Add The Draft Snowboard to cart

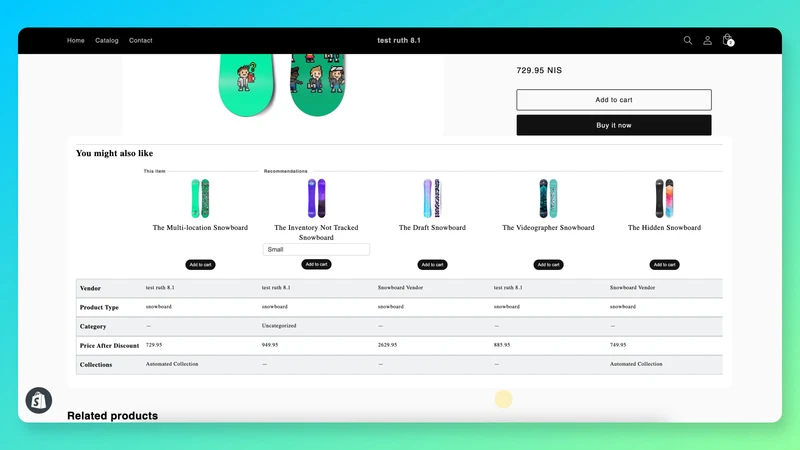click(x=432, y=265)
